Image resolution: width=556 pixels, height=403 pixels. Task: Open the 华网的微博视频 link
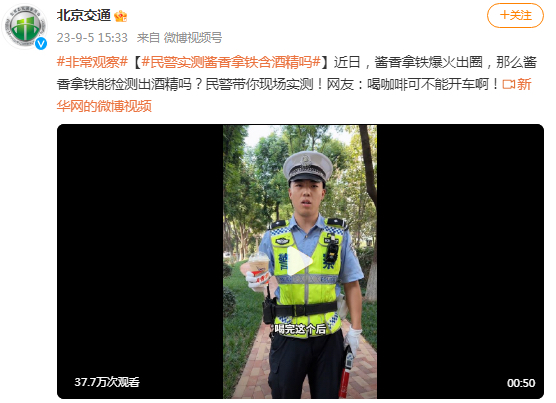tap(104, 106)
